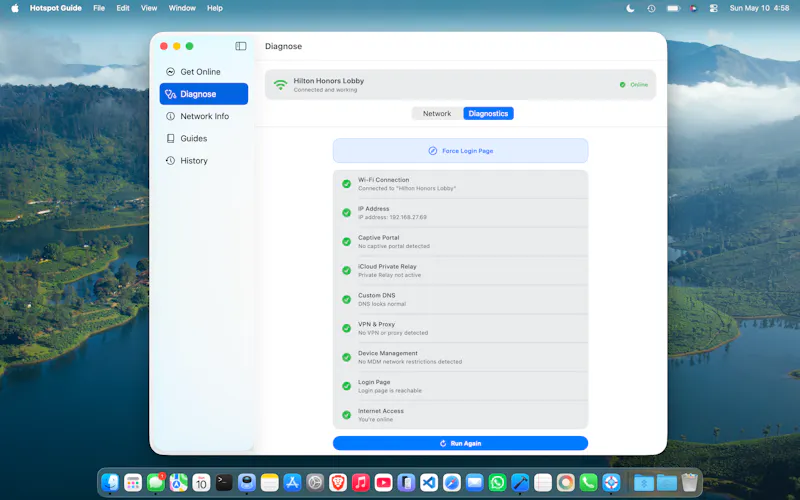Open Maps from the Dock

tap(179, 482)
